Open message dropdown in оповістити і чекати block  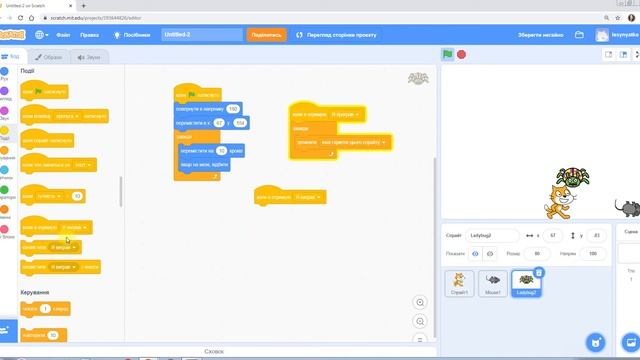(63, 267)
